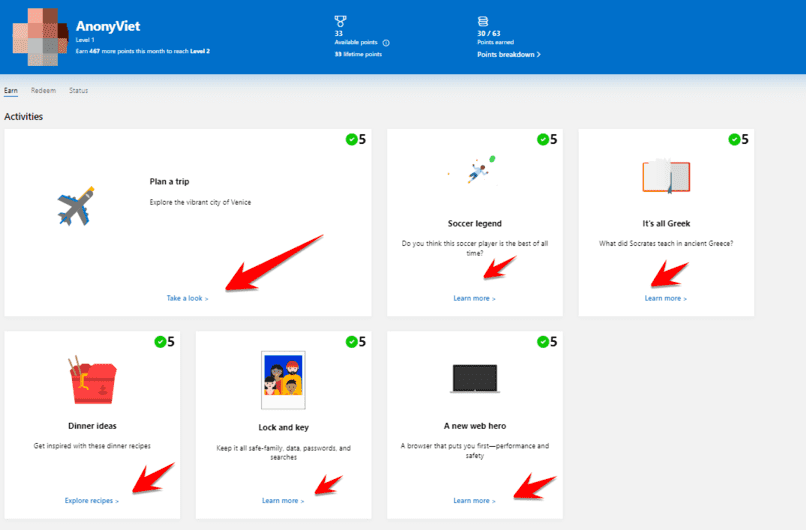Click the laptop icon on A new web hero card
The width and height of the screenshot is (806, 530).
pyautogui.click(x=475, y=379)
